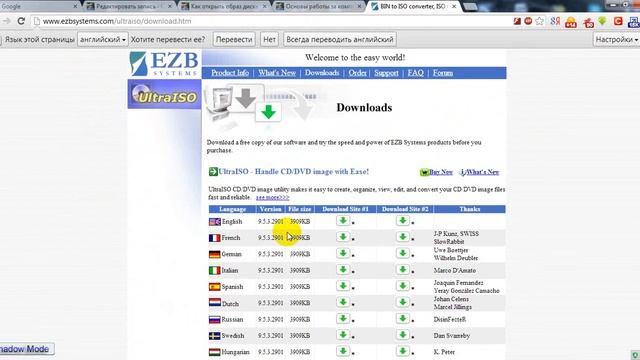The image size is (640, 360).
Task: Download Swedish version from Site #2
Action: click(x=402, y=335)
